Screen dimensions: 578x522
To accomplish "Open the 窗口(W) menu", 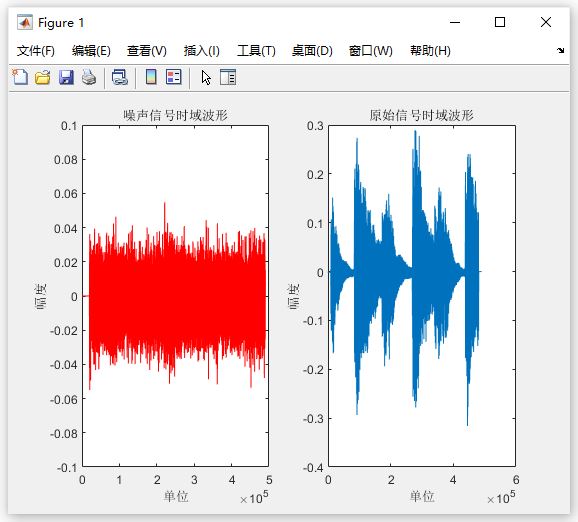I will [x=371, y=51].
